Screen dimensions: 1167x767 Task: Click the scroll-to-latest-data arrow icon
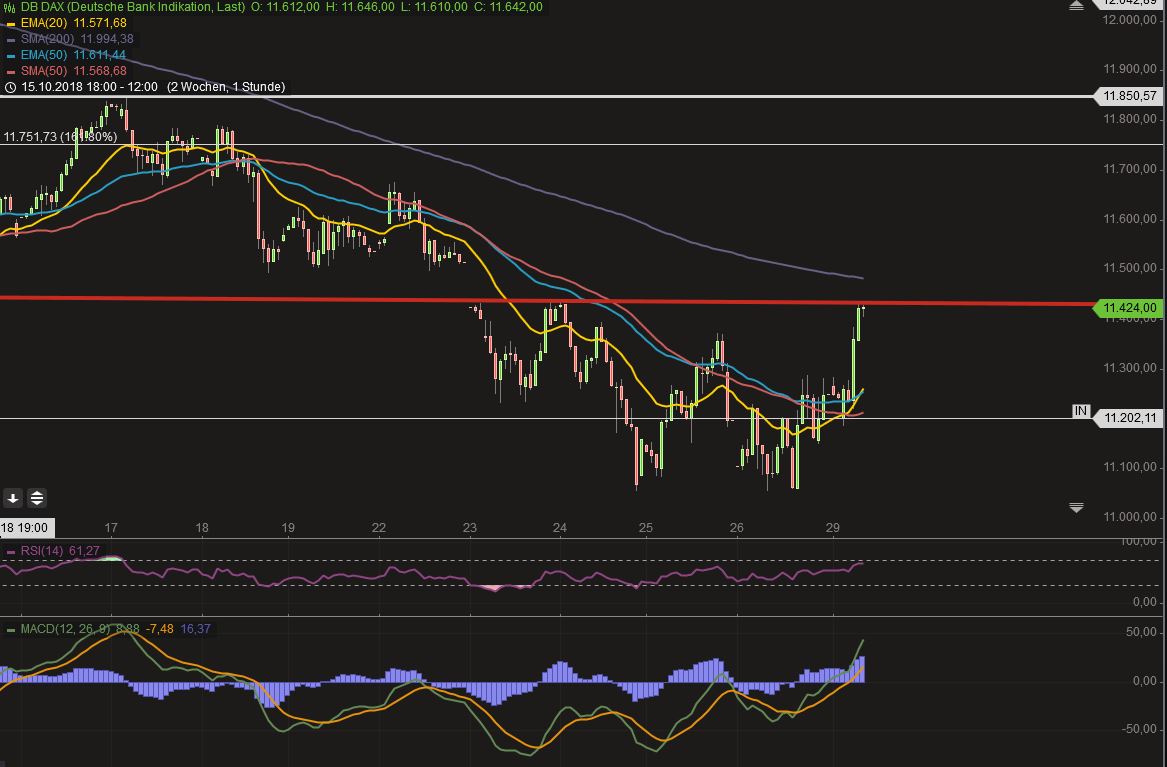[x=12, y=497]
